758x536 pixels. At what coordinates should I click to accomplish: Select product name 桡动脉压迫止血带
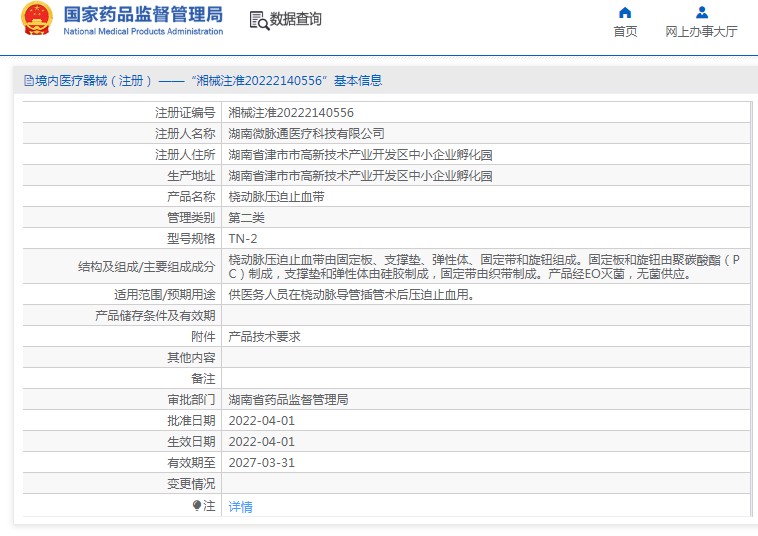[277, 197]
